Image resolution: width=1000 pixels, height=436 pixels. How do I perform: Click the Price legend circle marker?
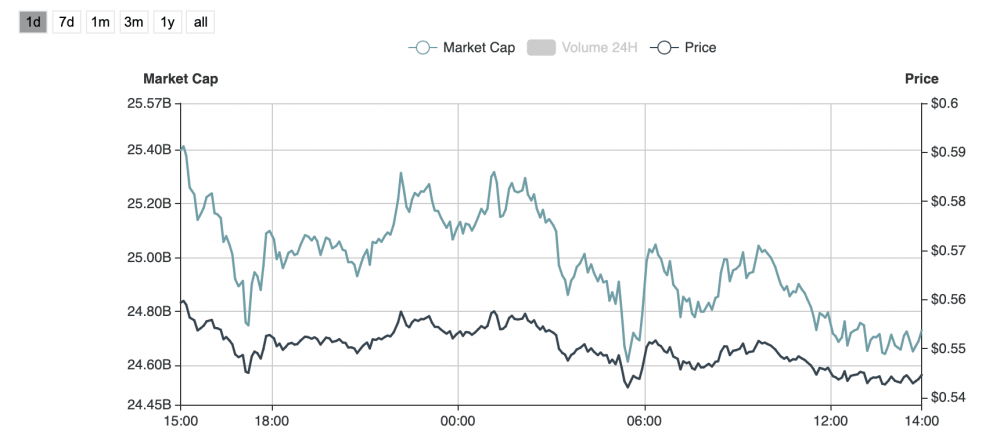(x=664, y=47)
